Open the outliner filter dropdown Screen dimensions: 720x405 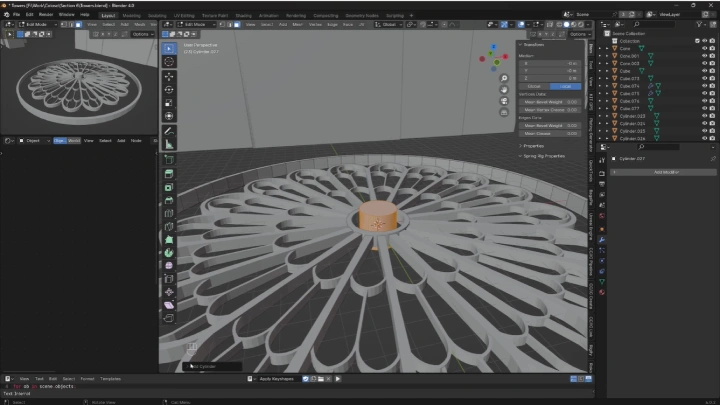coord(700,24)
